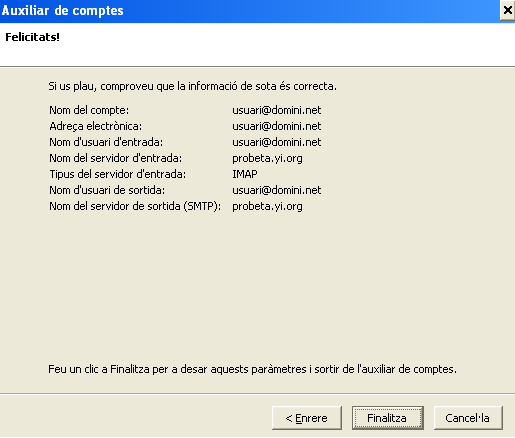Click incoming server value probeta.yi.org
The image size is (515, 438).
point(267,159)
